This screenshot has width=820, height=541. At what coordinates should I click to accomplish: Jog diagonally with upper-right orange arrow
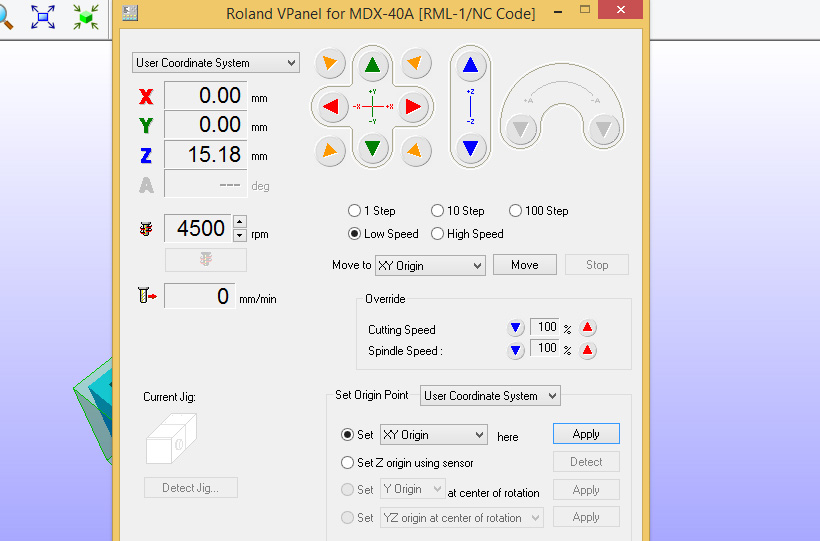point(416,63)
